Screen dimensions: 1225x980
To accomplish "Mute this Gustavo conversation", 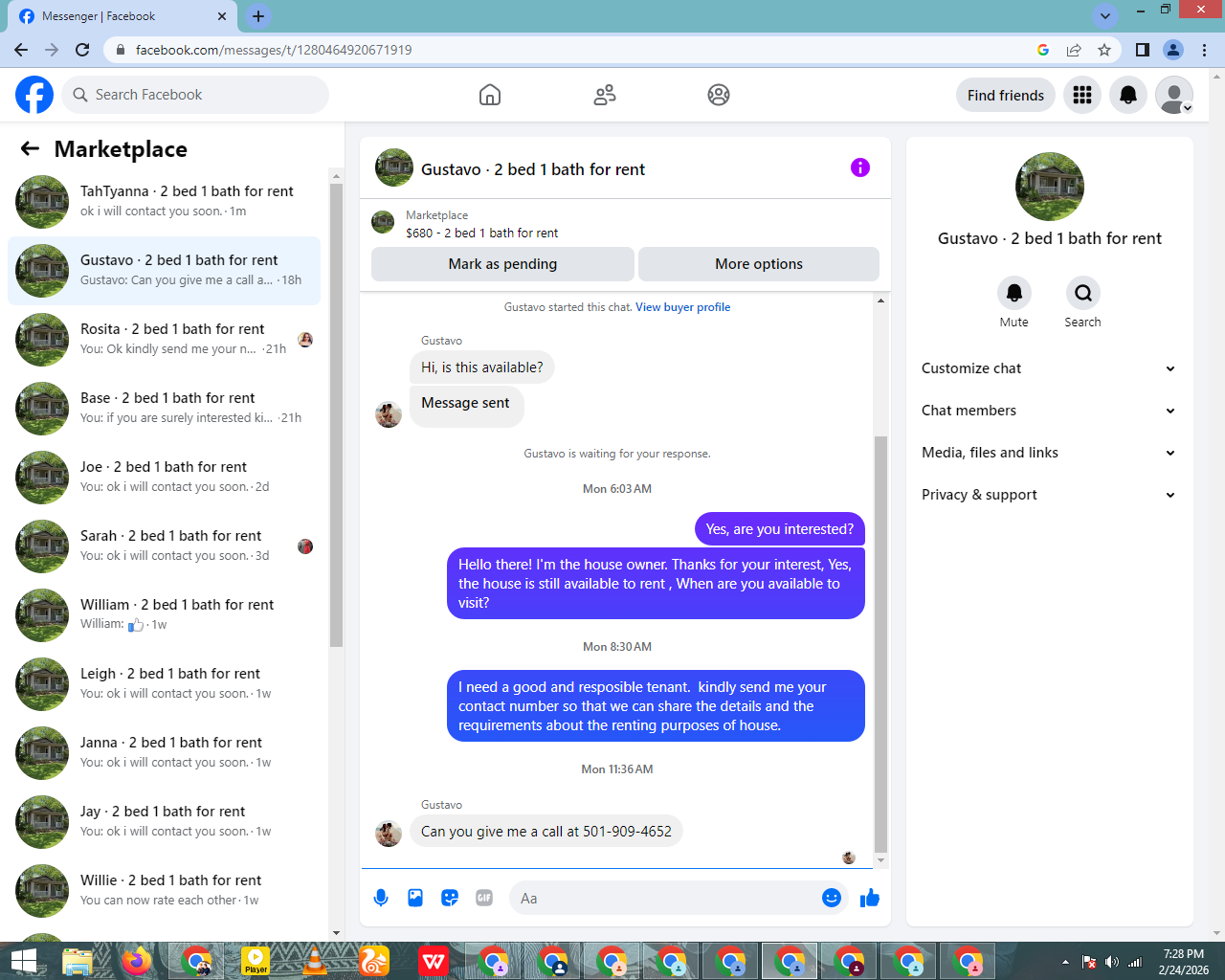I will [x=1014, y=293].
